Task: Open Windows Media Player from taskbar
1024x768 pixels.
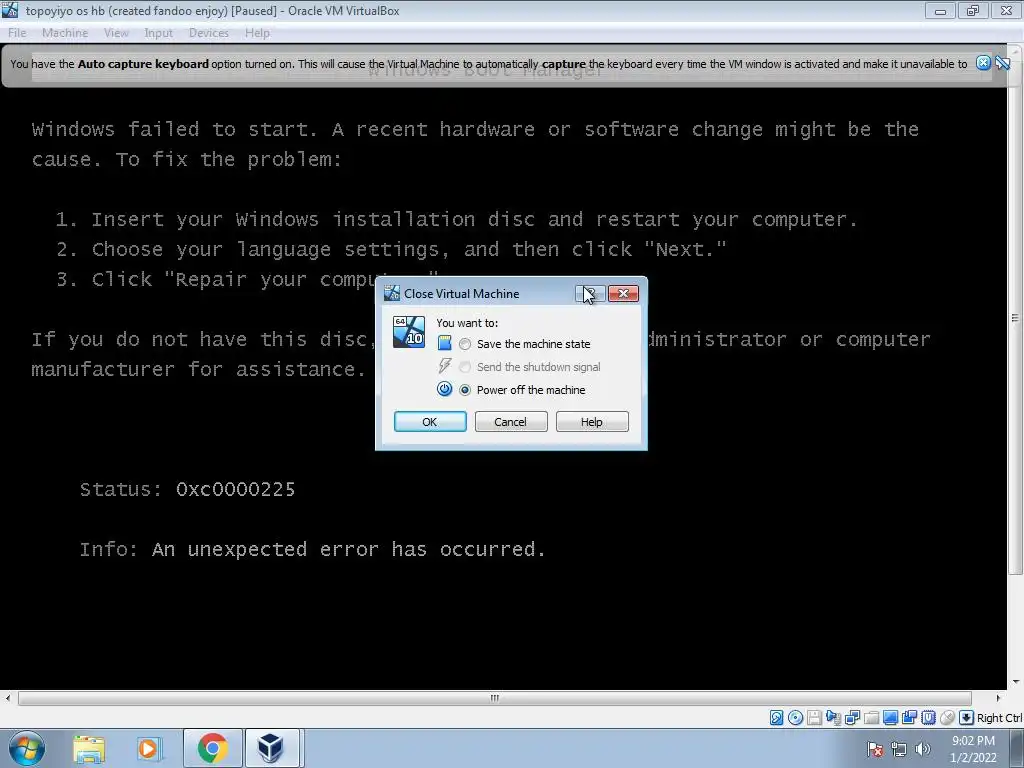Action: coord(149,748)
